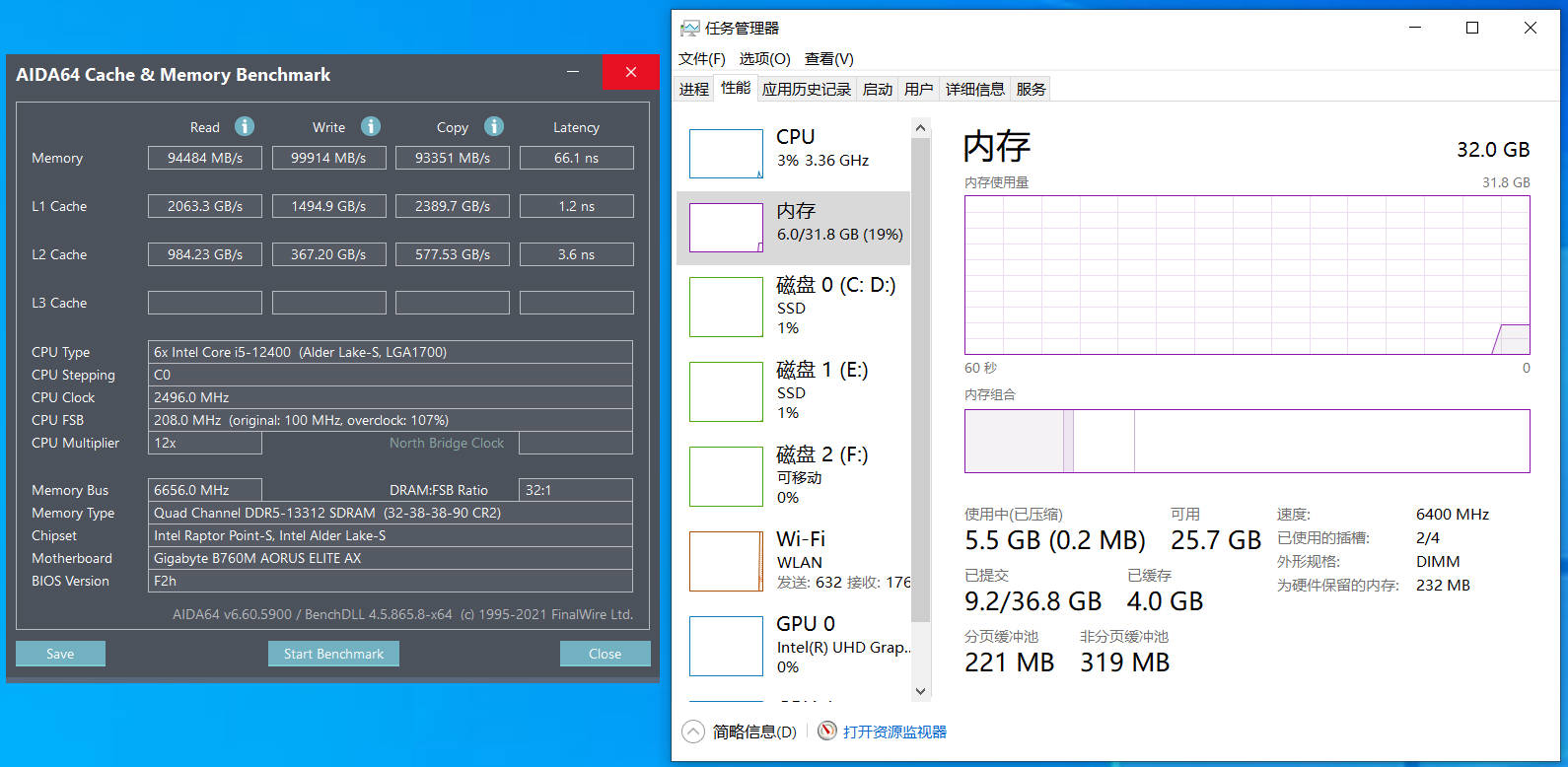1568x767 pixels.
Task: Click Memory Copy value 93351 MB/s
Action: point(453,158)
